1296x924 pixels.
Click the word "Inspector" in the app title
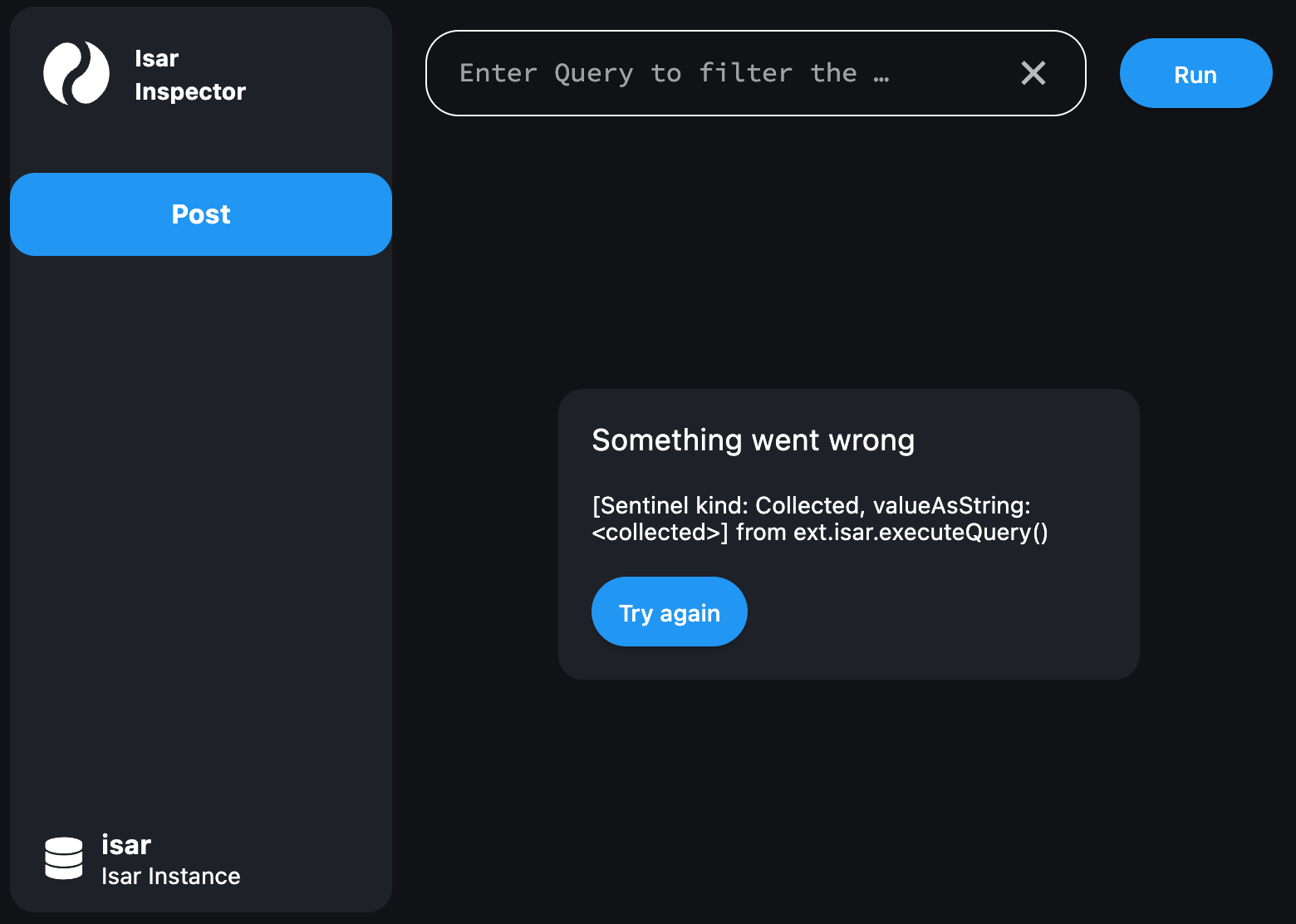(x=190, y=91)
